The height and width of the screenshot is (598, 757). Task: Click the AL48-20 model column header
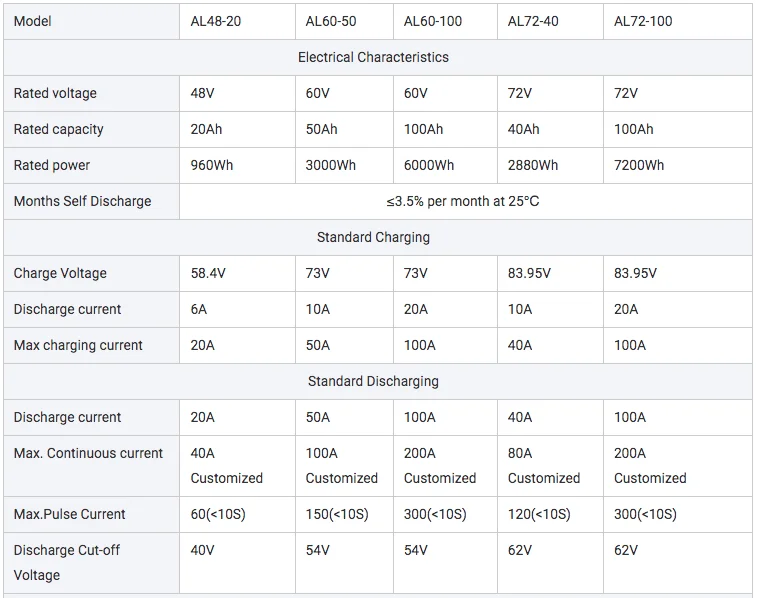[216, 21]
